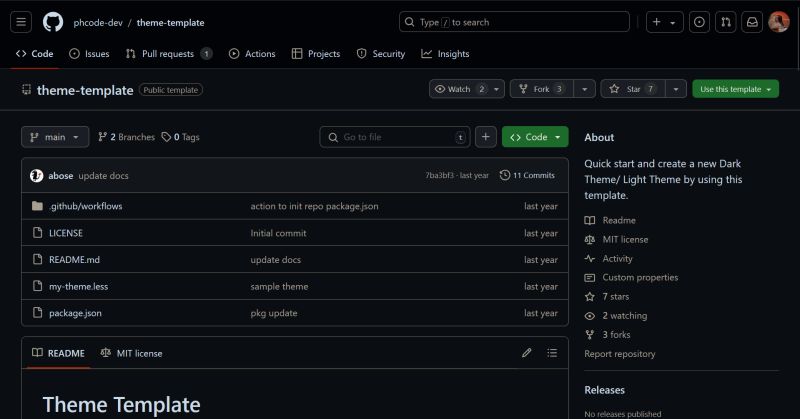Open the 2 watching link

pos(616,315)
